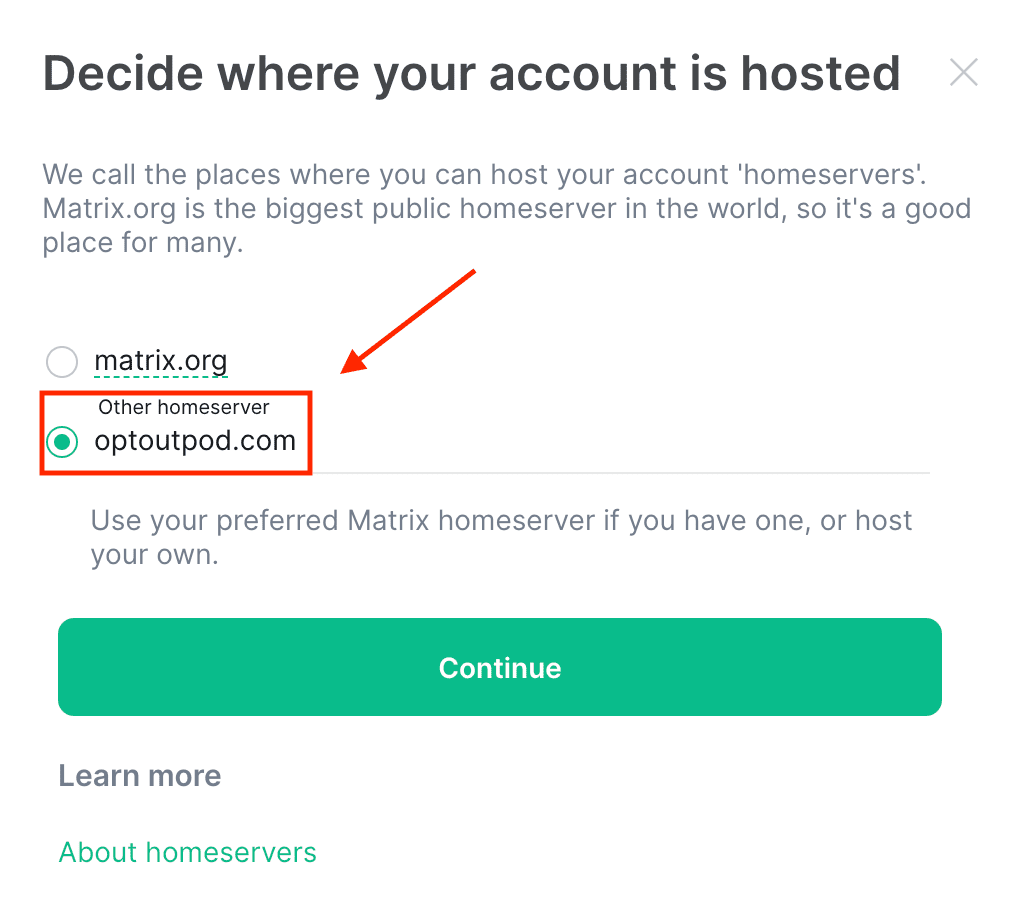Click the Learn more heading
Image resolution: width=1024 pixels, height=908 pixels.
click(140, 776)
